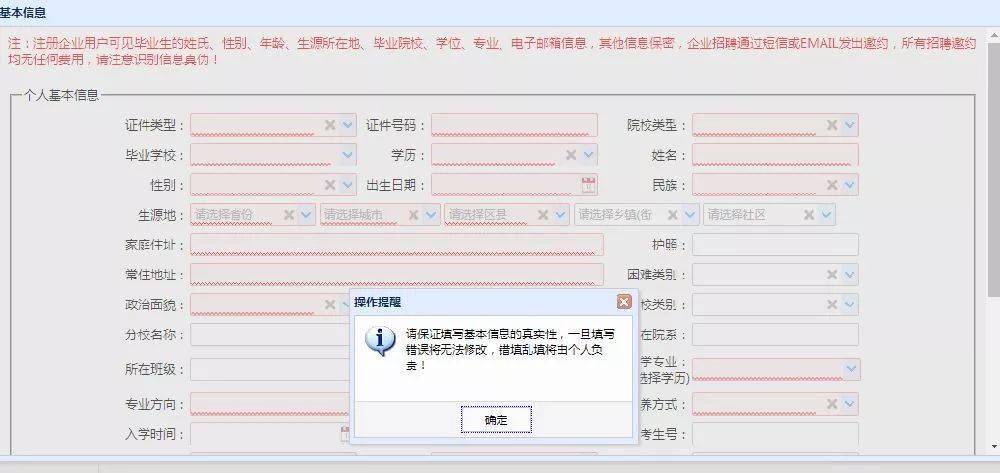Open the 性别 dropdown arrow

tap(348, 185)
